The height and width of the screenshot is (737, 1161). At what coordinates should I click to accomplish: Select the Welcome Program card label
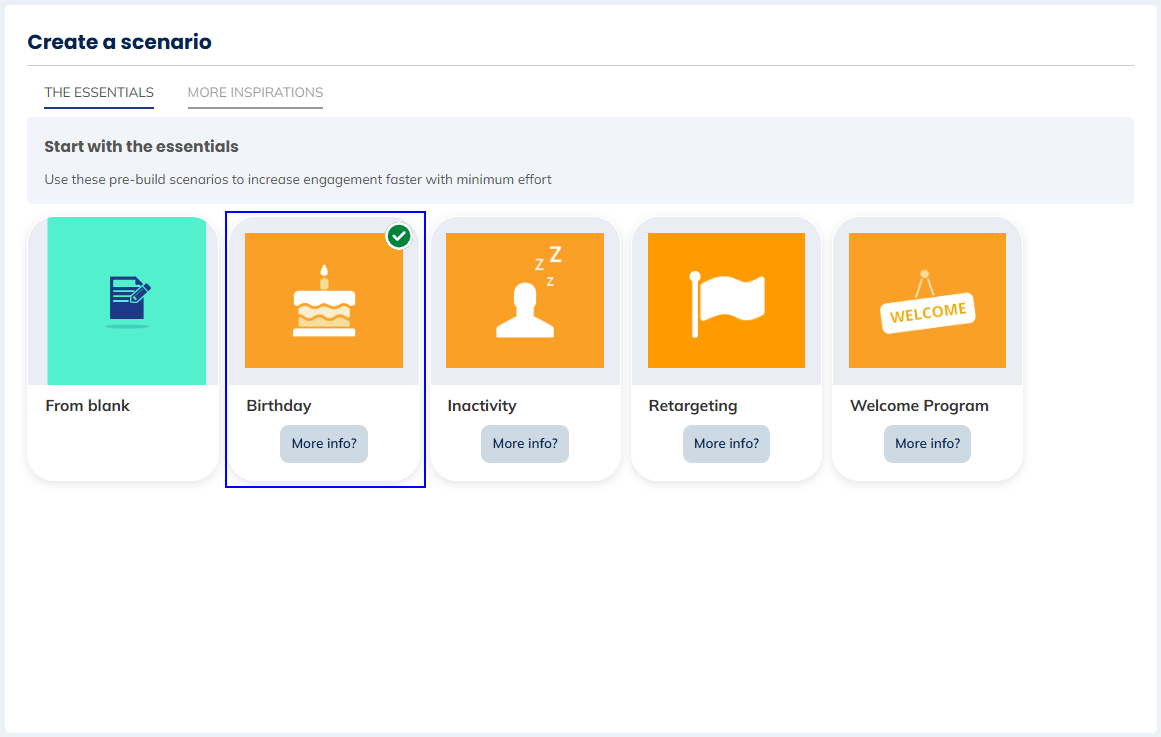pos(919,406)
